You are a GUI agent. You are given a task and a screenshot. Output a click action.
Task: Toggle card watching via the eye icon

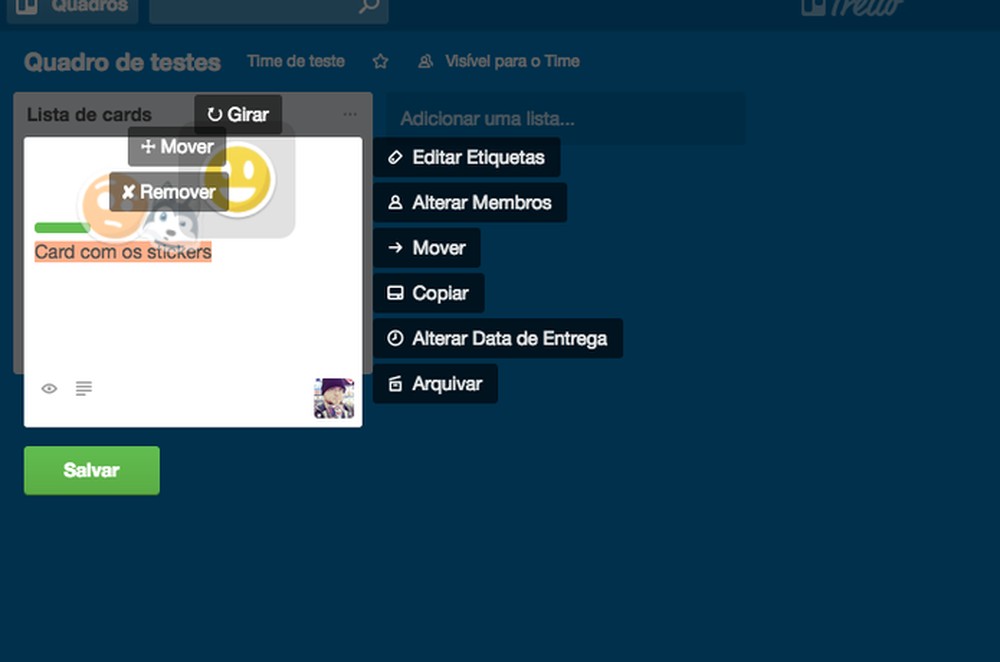tap(49, 388)
